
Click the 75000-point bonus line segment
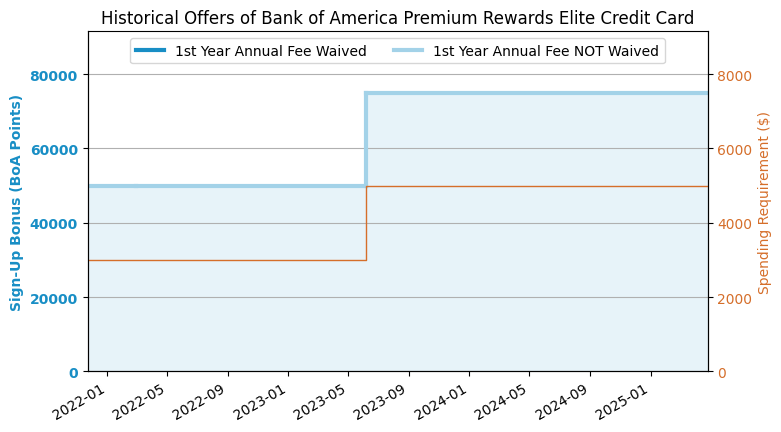(x=537, y=93)
